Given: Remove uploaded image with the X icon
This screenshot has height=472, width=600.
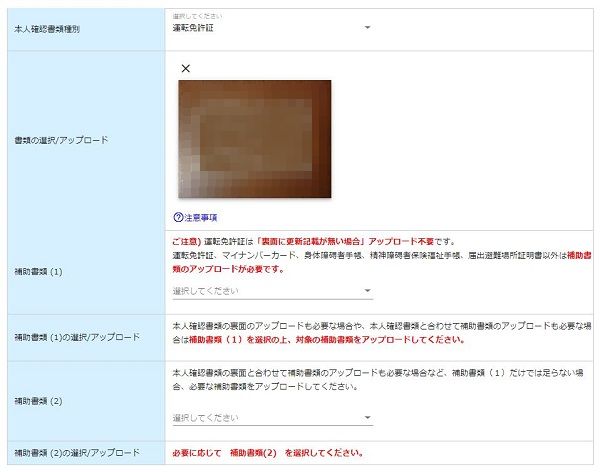Looking at the screenshot, I should (x=186, y=69).
